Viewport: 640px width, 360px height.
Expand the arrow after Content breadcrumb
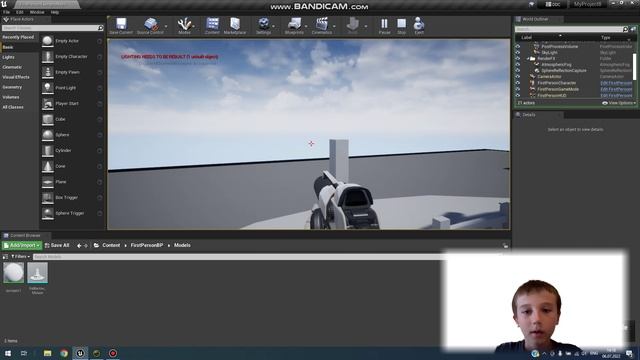[x=125, y=246]
